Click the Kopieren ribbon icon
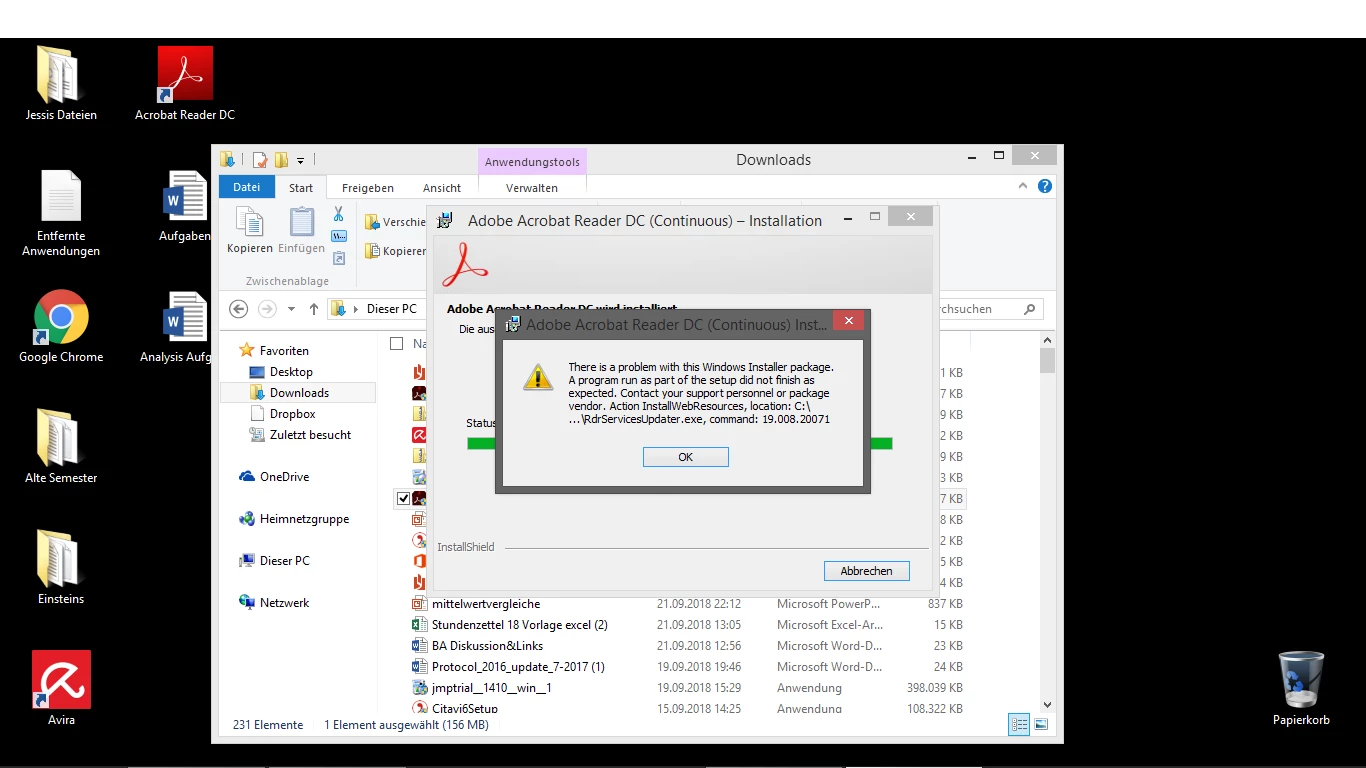Screen dimensions: 1366x768 coord(249,231)
